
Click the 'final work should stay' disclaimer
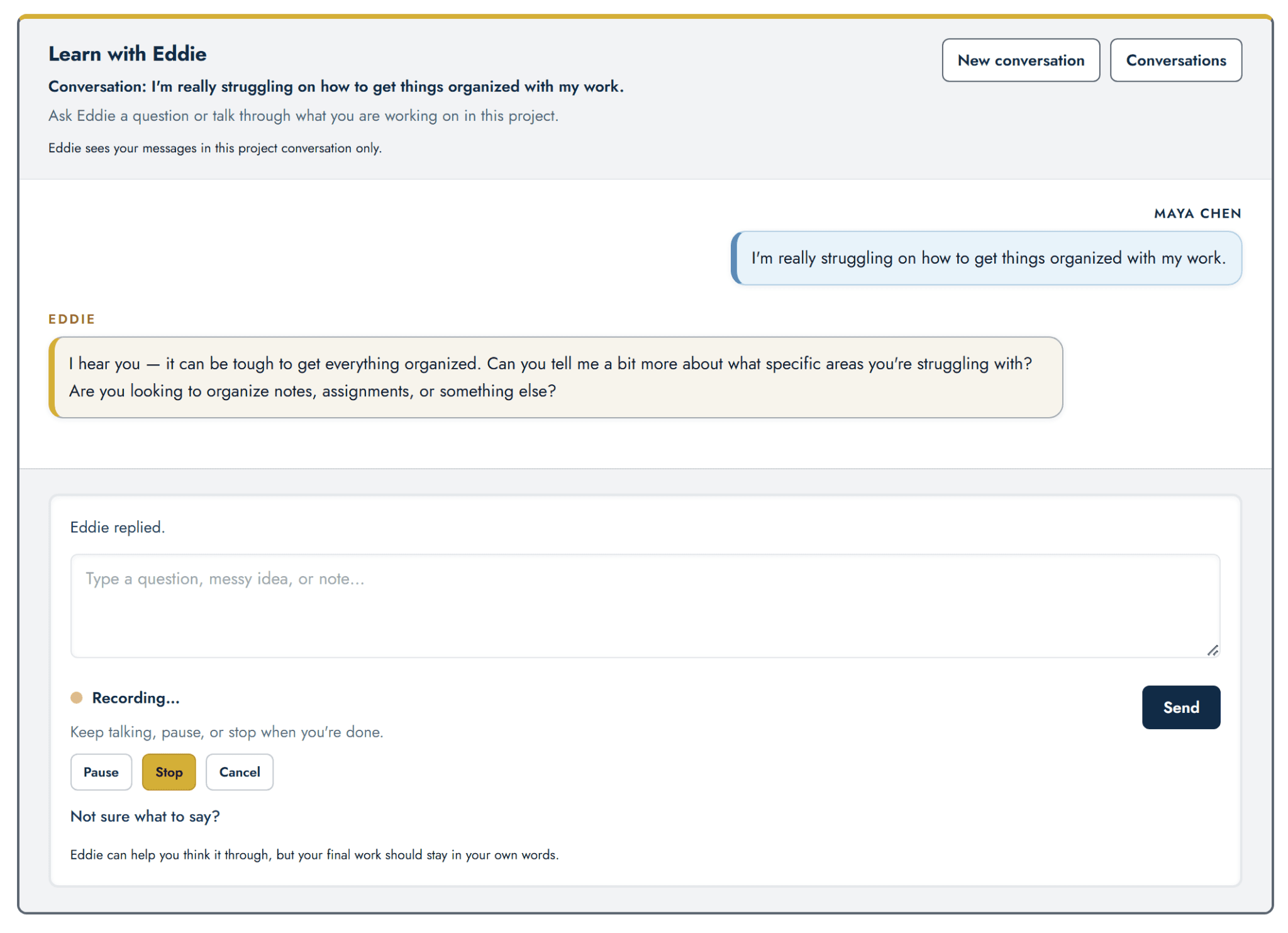point(314,854)
